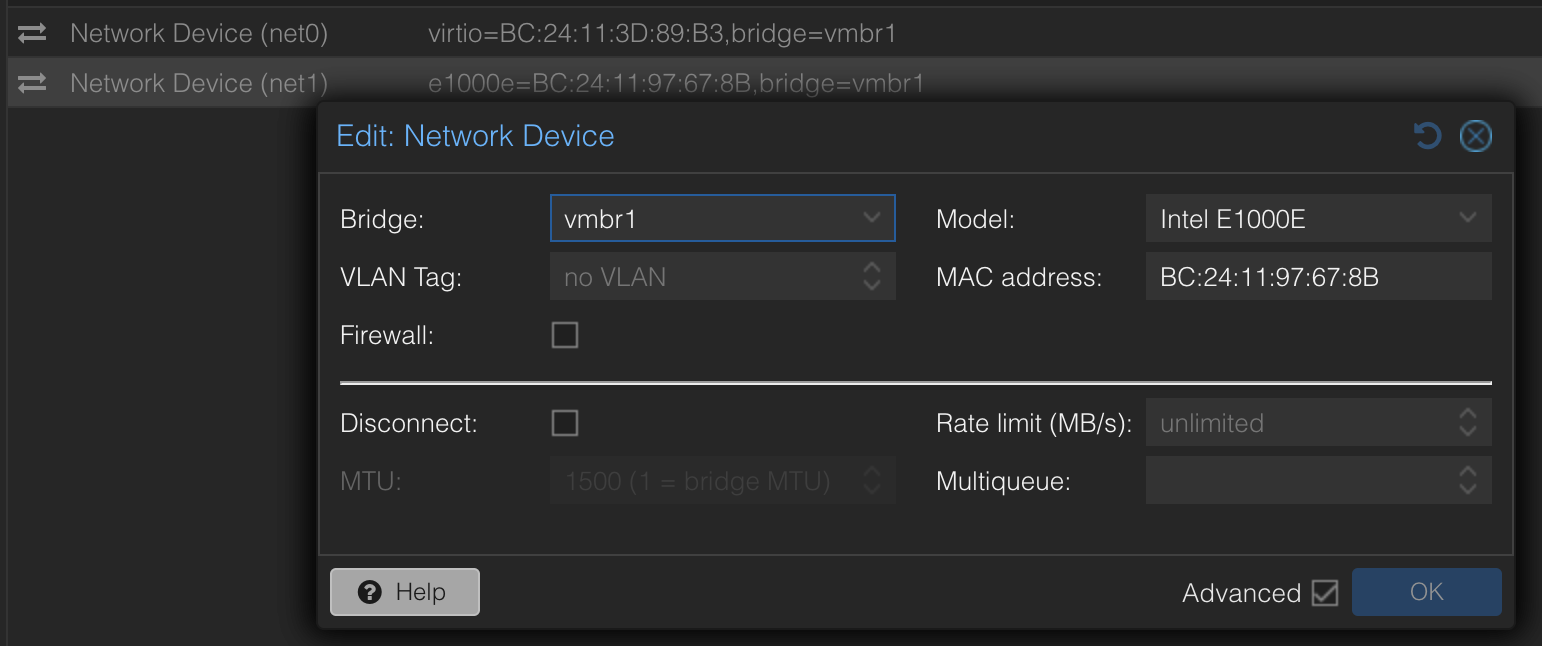
Task: Click the MAC address input field
Action: pyautogui.click(x=1317, y=277)
